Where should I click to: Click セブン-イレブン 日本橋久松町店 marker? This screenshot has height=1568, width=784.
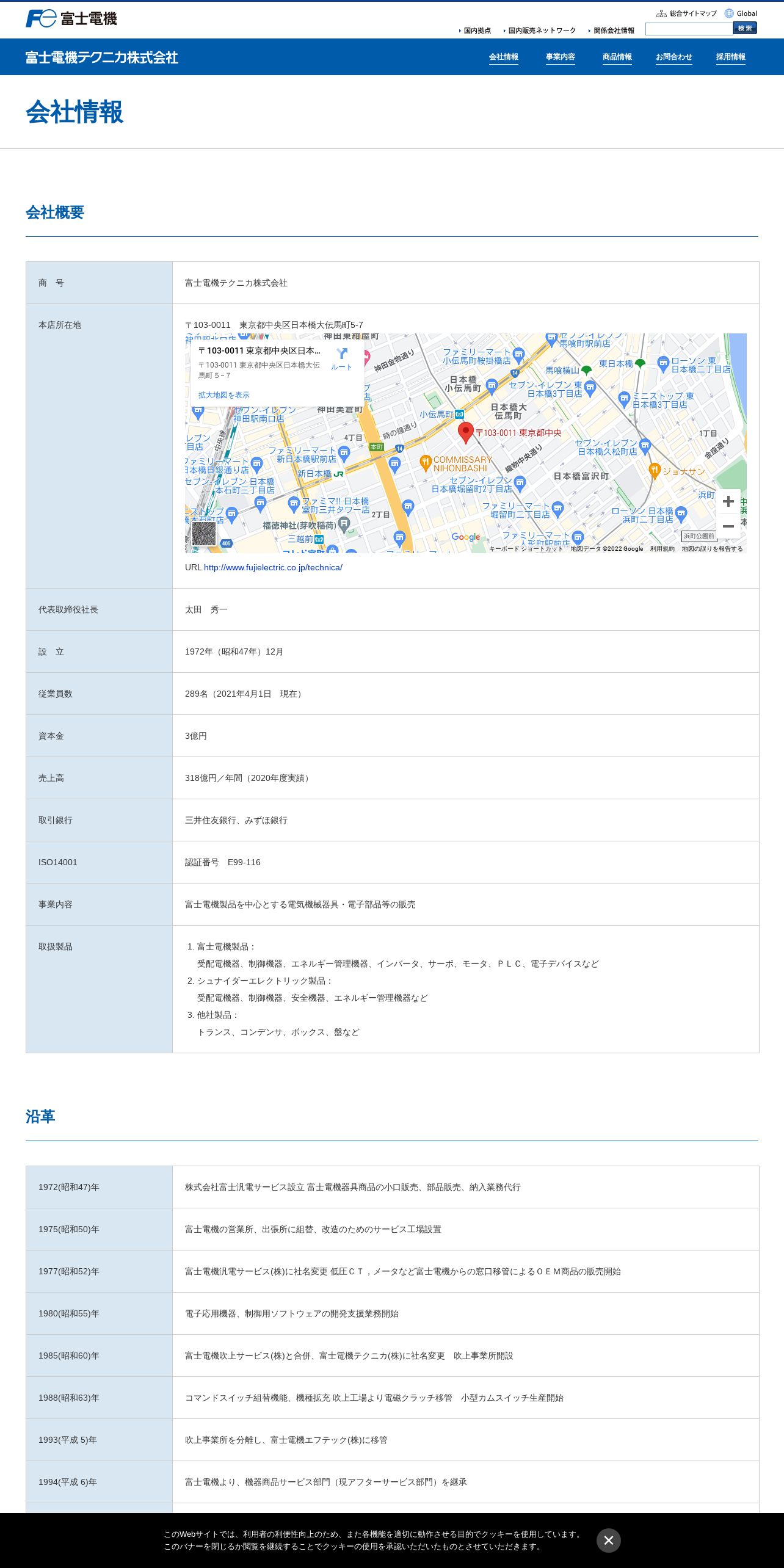(645, 447)
